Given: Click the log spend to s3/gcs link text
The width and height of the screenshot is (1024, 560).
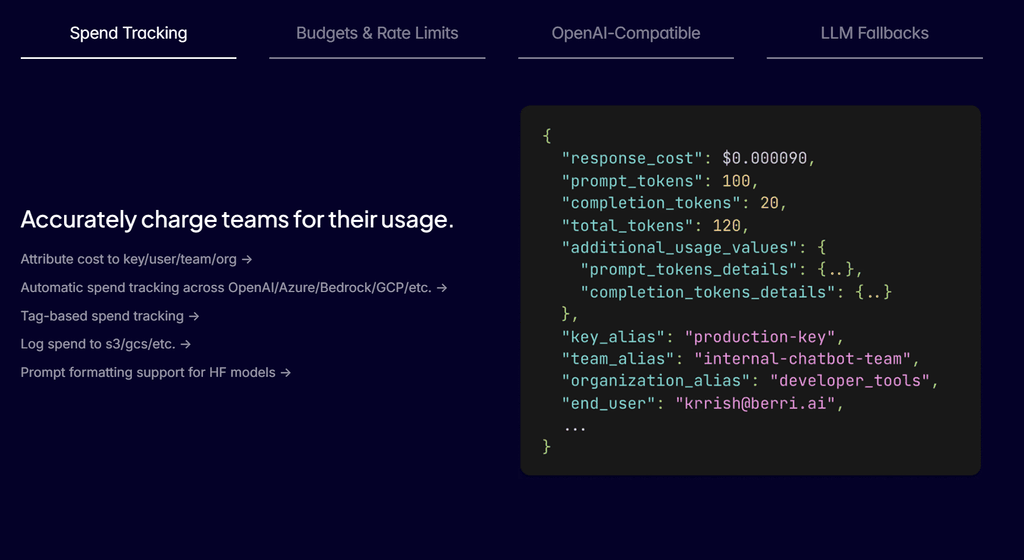Looking at the screenshot, I should pos(98,344).
